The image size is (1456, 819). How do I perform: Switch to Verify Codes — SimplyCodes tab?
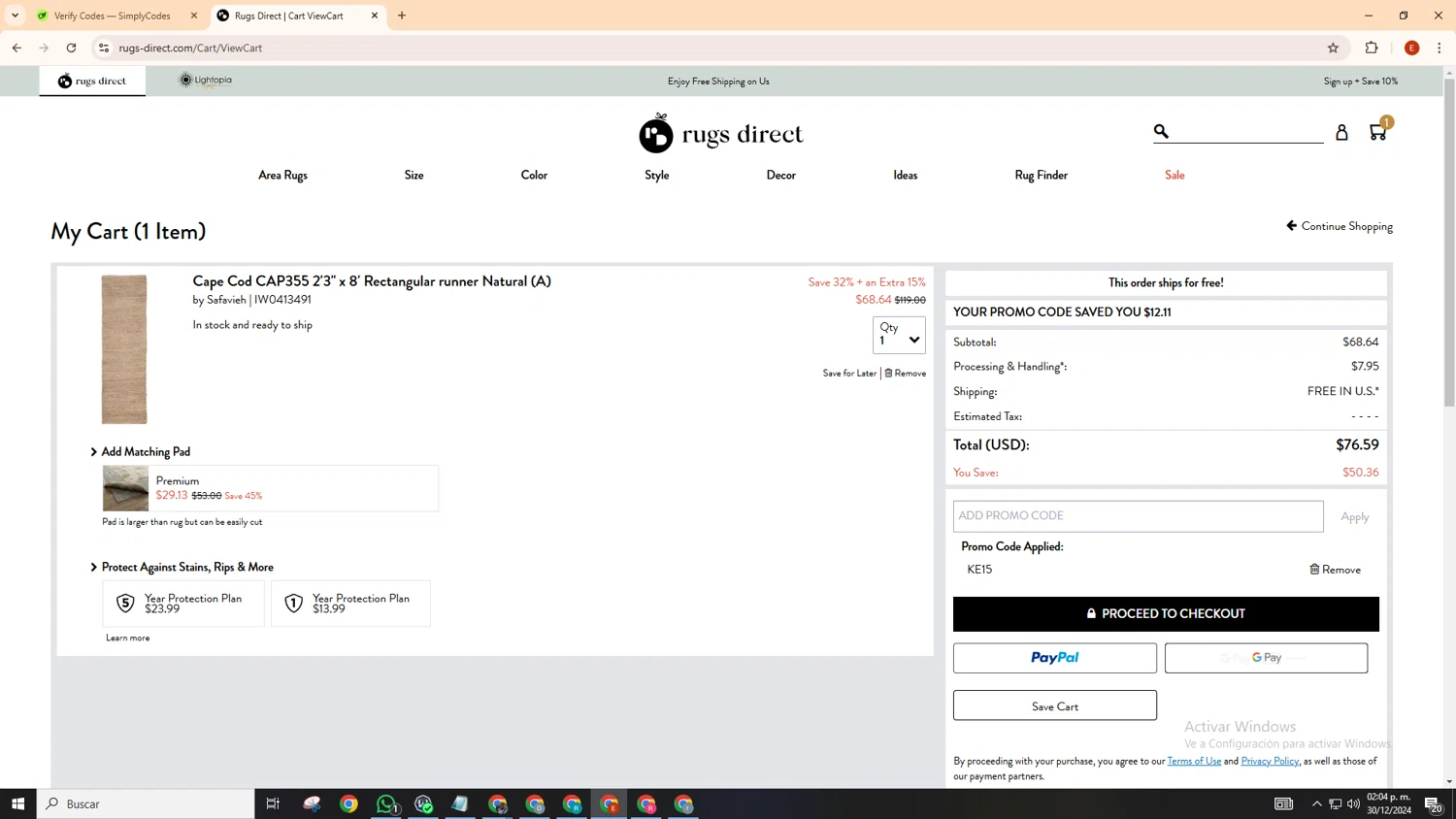pos(112,16)
